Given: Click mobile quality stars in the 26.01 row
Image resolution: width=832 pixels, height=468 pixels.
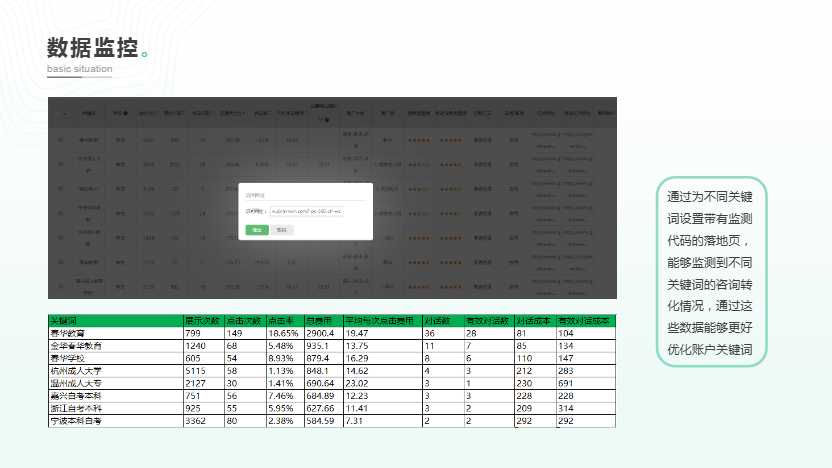Looking at the screenshot, I should (x=450, y=140).
